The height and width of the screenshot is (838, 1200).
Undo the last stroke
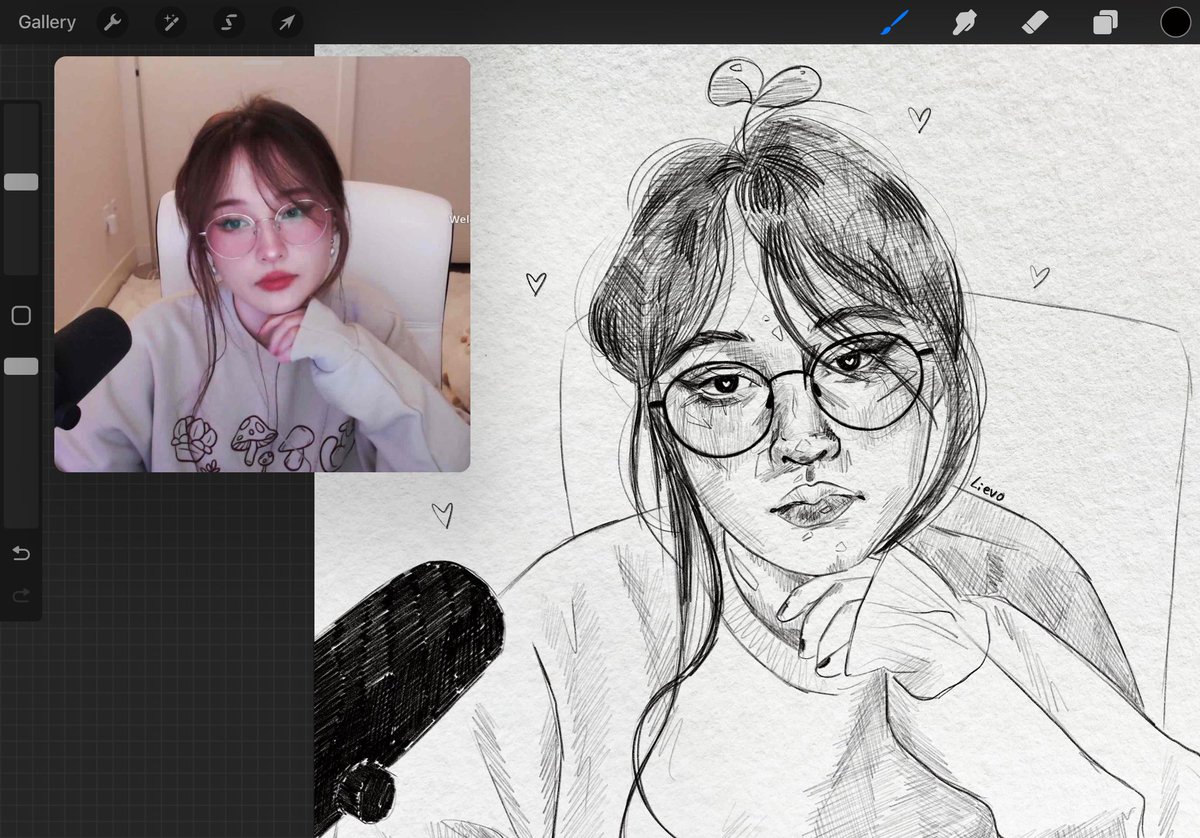[21, 554]
